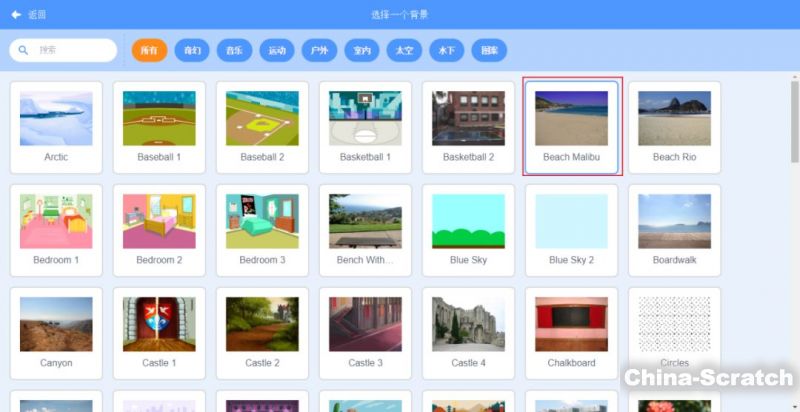
Task: Pick the Bedroom 1 backdrop
Action: [56, 230]
